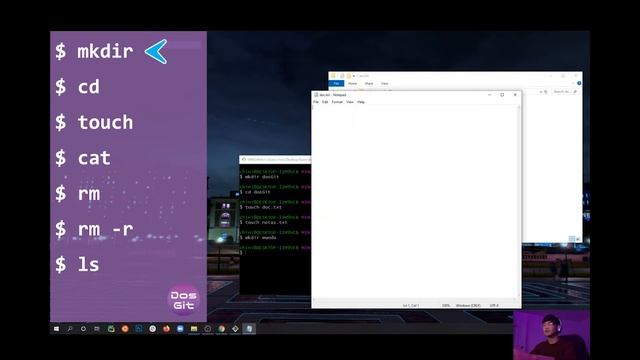Open Notepad Format menu
The height and width of the screenshot is (360, 640).
click(337, 102)
